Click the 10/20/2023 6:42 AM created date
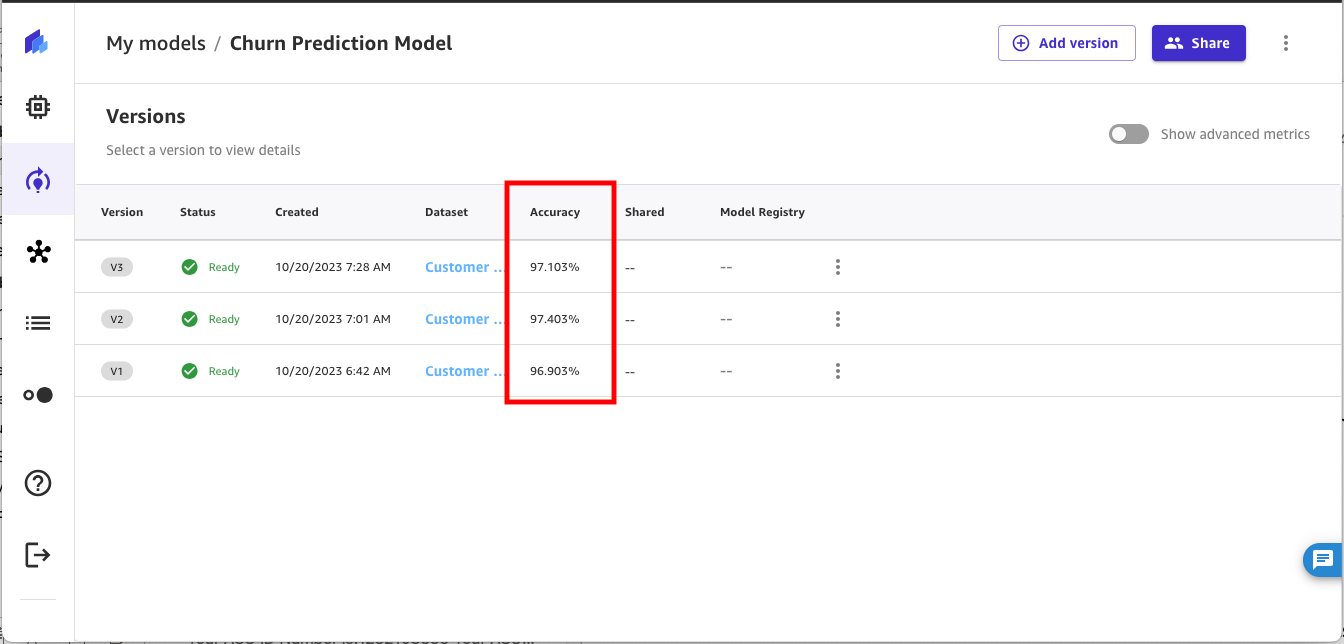 coord(333,371)
